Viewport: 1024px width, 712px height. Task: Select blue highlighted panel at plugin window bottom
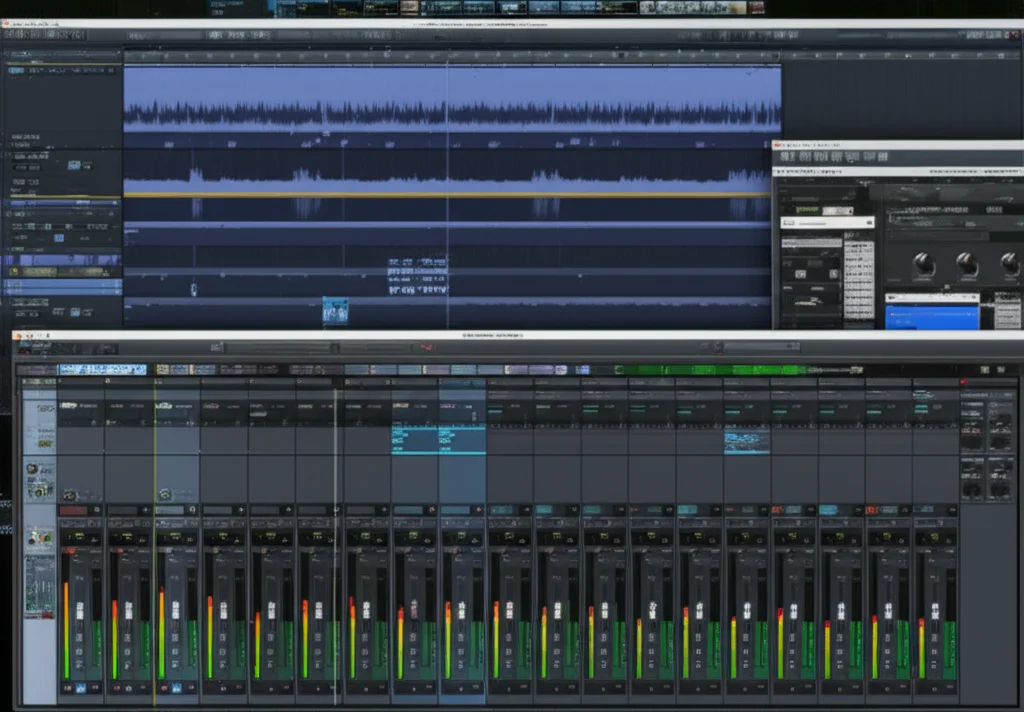point(932,316)
